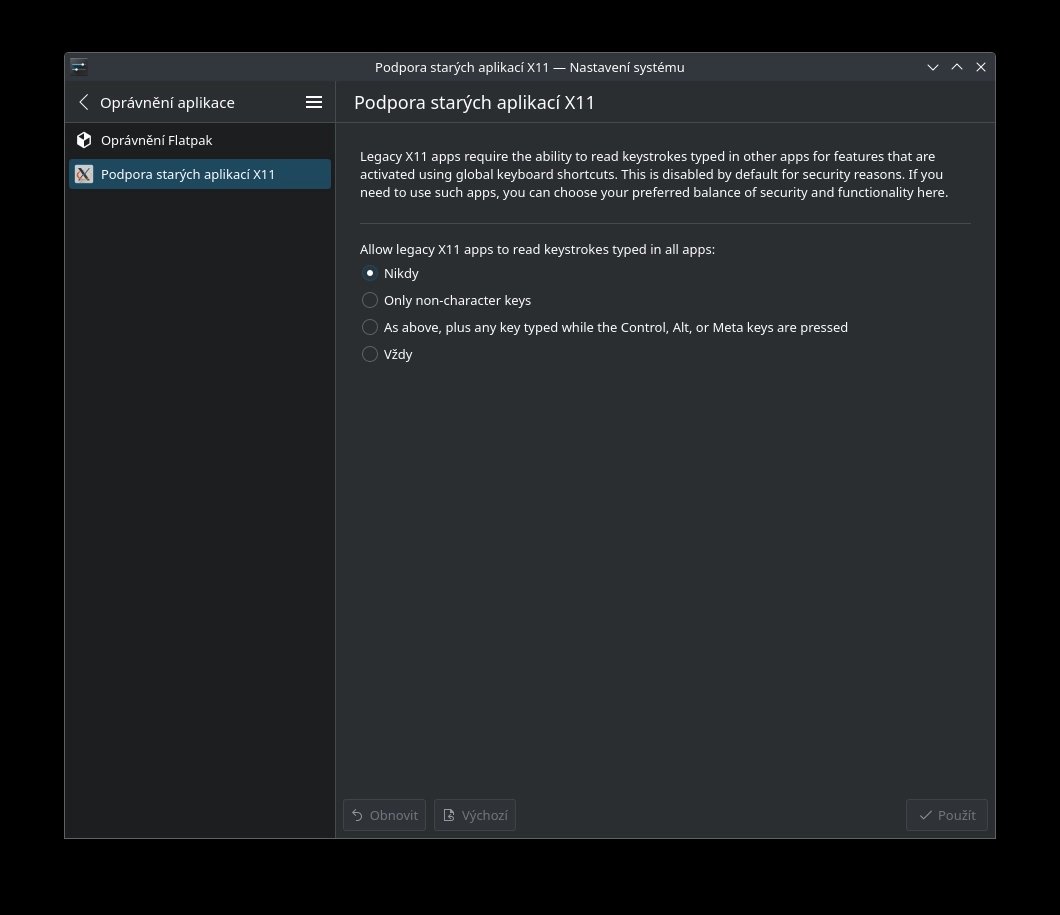Select Only non-character keys option
1060x915 pixels.
point(370,300)
